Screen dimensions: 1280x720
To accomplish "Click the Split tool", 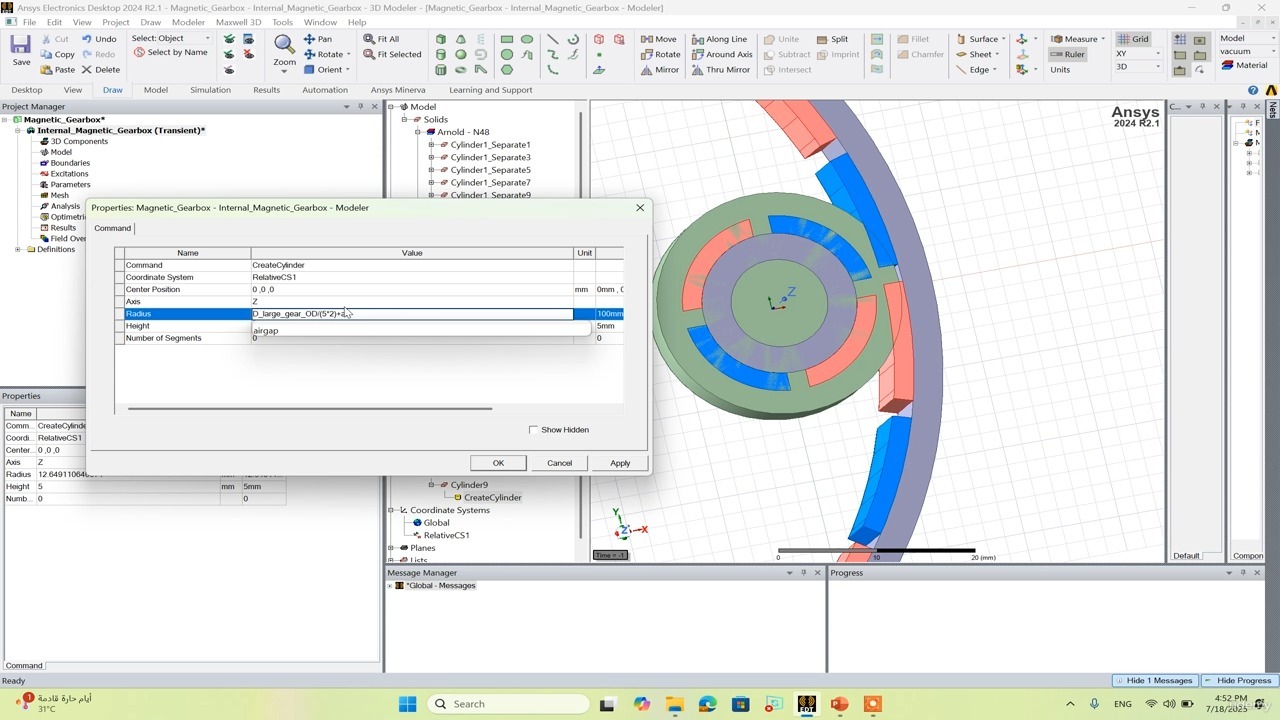I will tap(832, 39).
